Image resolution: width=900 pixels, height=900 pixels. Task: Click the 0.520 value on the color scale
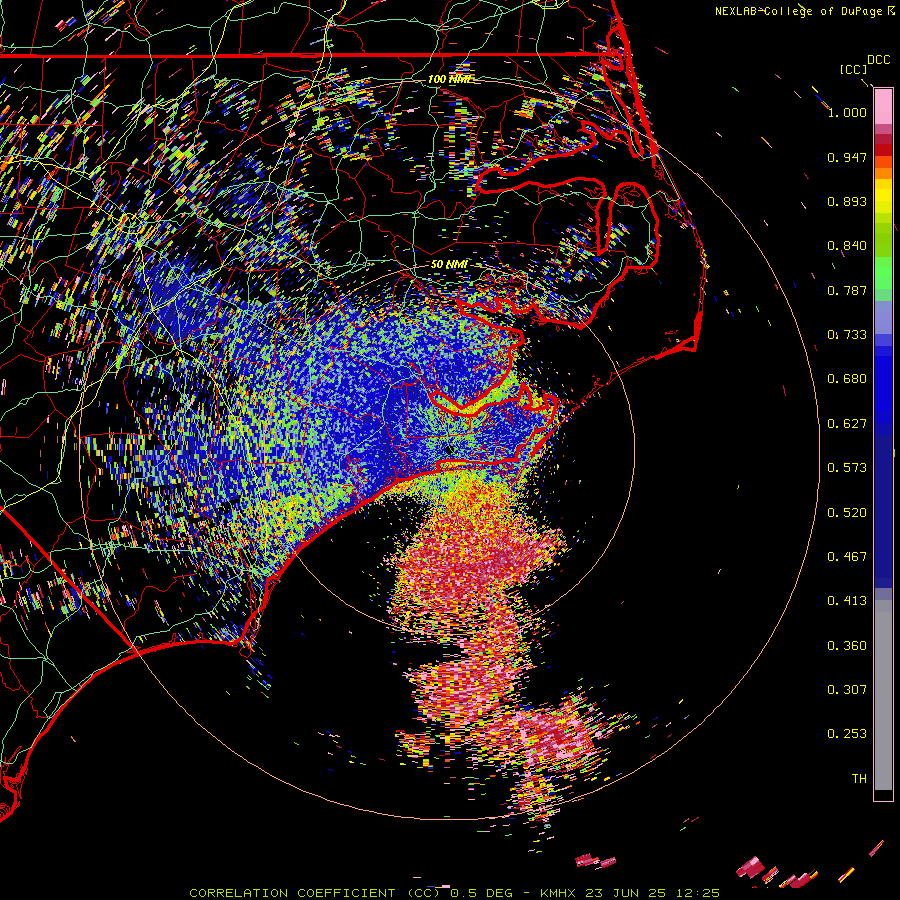point(847,513)
